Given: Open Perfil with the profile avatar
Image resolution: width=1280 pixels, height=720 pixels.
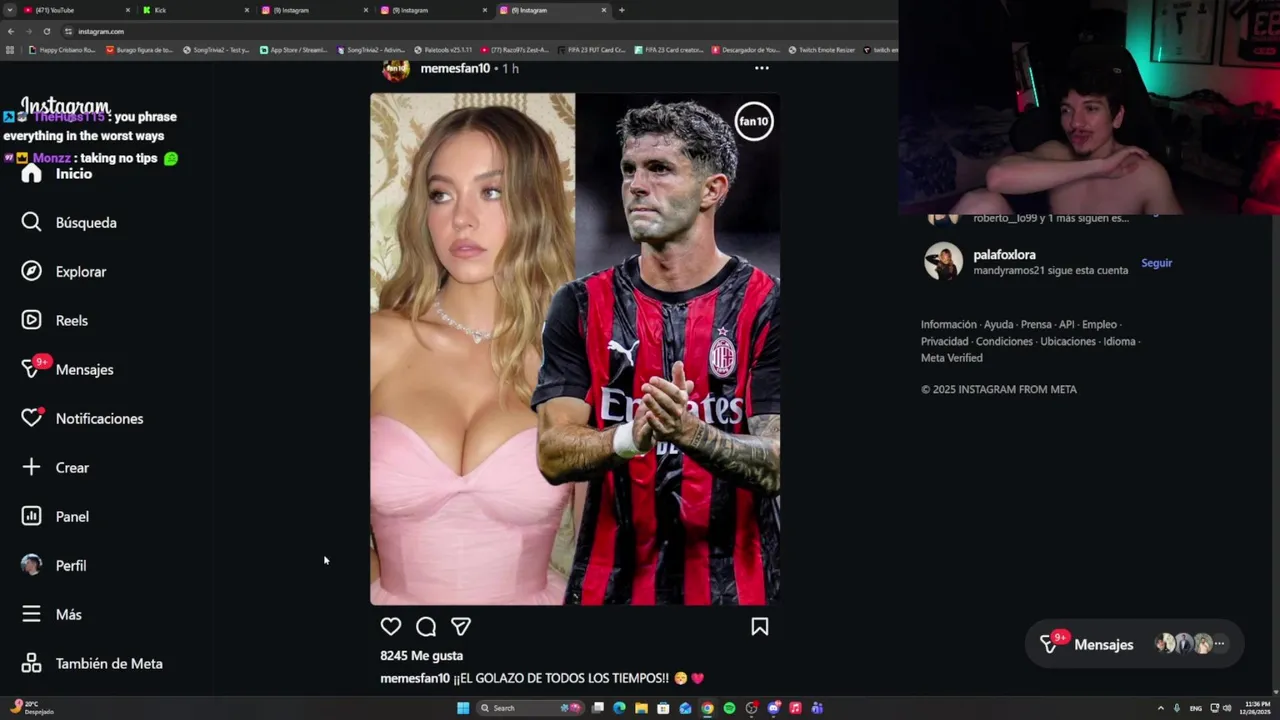Looking at the screenshot, I should pos(54,566).
